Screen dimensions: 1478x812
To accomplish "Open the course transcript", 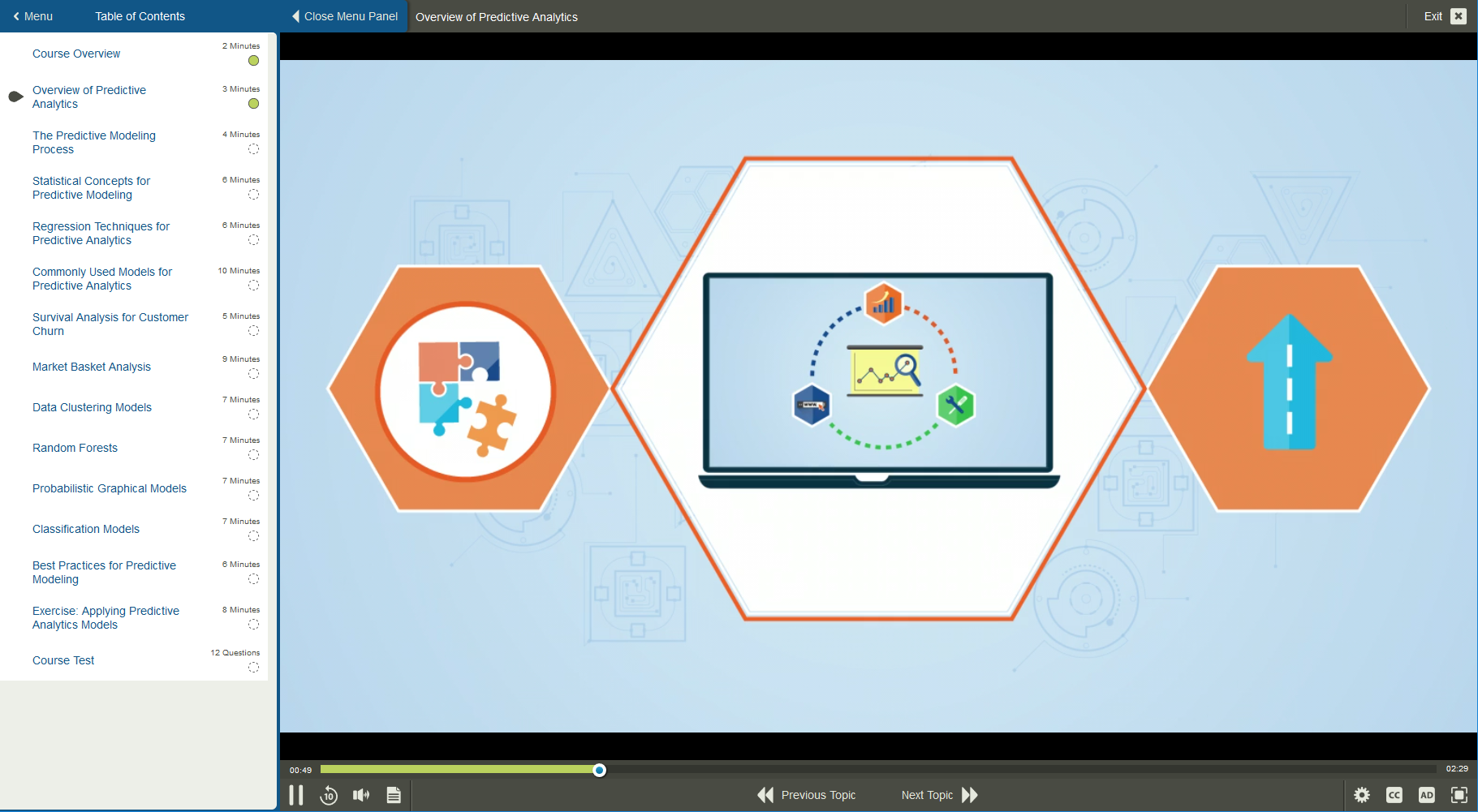I will [x=394, y=795].
